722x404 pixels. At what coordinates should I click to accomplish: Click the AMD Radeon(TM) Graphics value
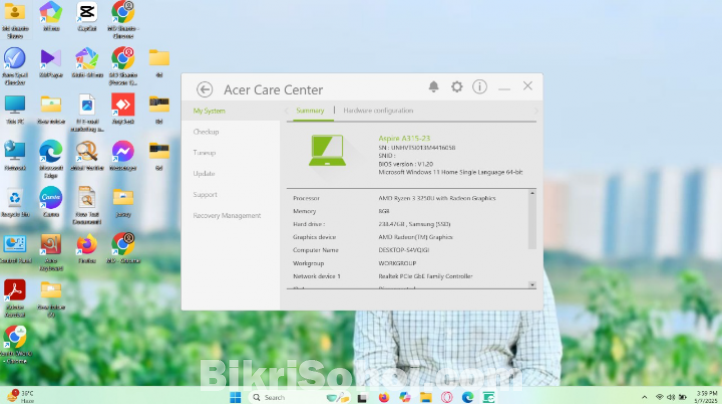point(415,237)
